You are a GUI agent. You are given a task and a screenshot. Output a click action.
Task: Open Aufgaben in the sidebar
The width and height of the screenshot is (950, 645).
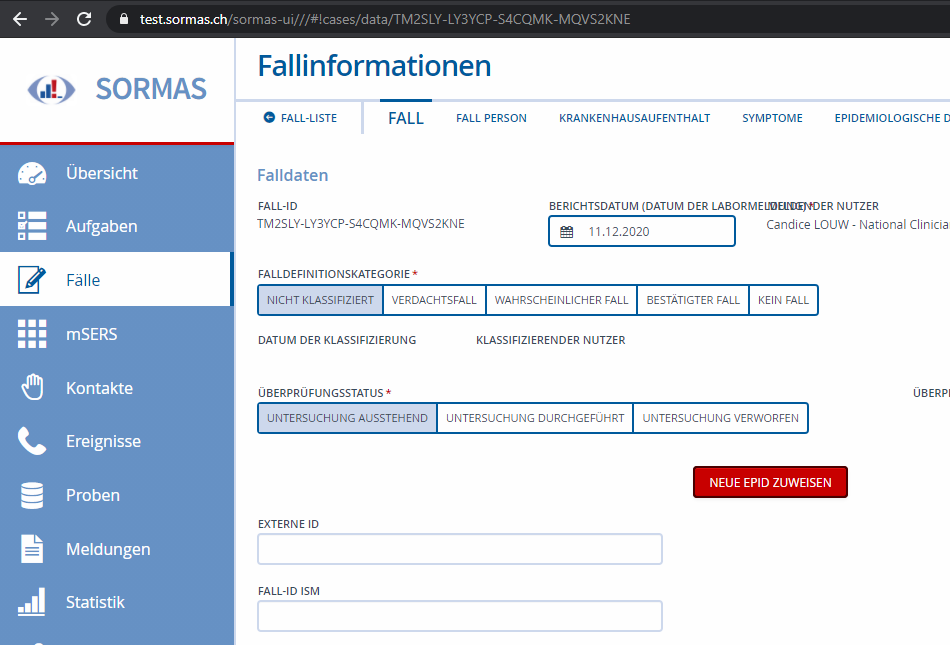pos(116,226)
